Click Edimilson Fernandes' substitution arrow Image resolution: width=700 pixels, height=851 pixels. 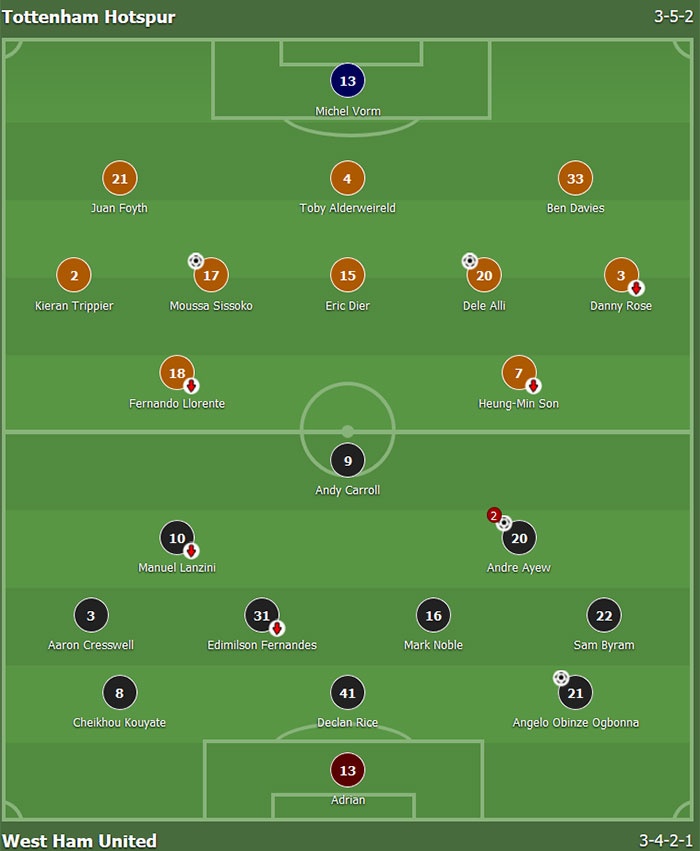click(276, 629)
